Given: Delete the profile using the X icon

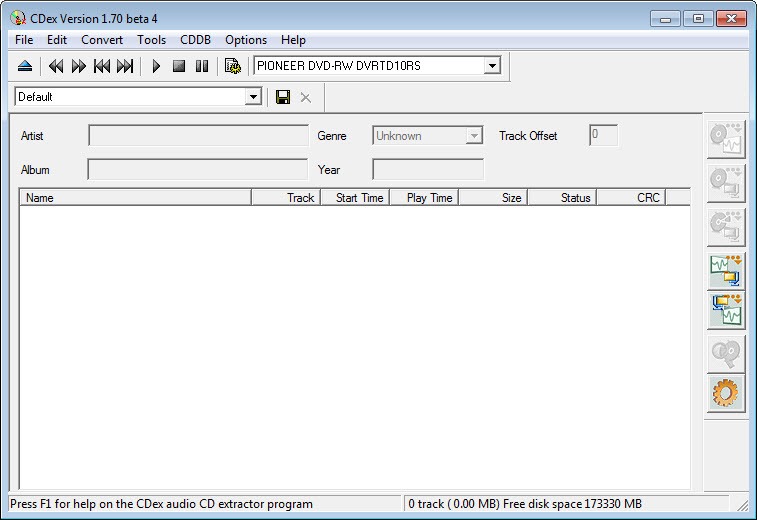Looking at the screenshot, I should (x=306, y=98).
